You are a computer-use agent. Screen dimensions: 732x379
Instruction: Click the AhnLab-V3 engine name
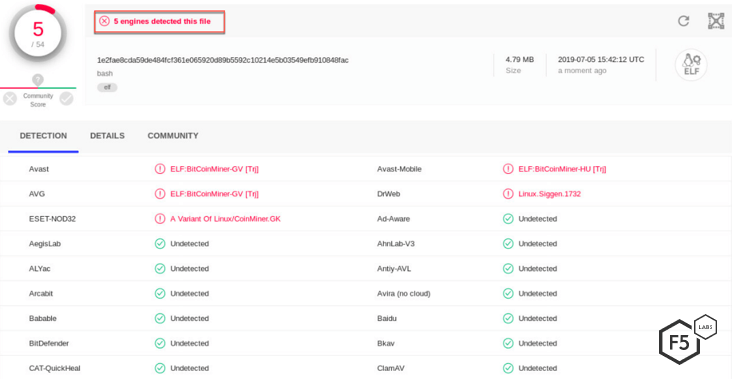click(x=396, y=244)
